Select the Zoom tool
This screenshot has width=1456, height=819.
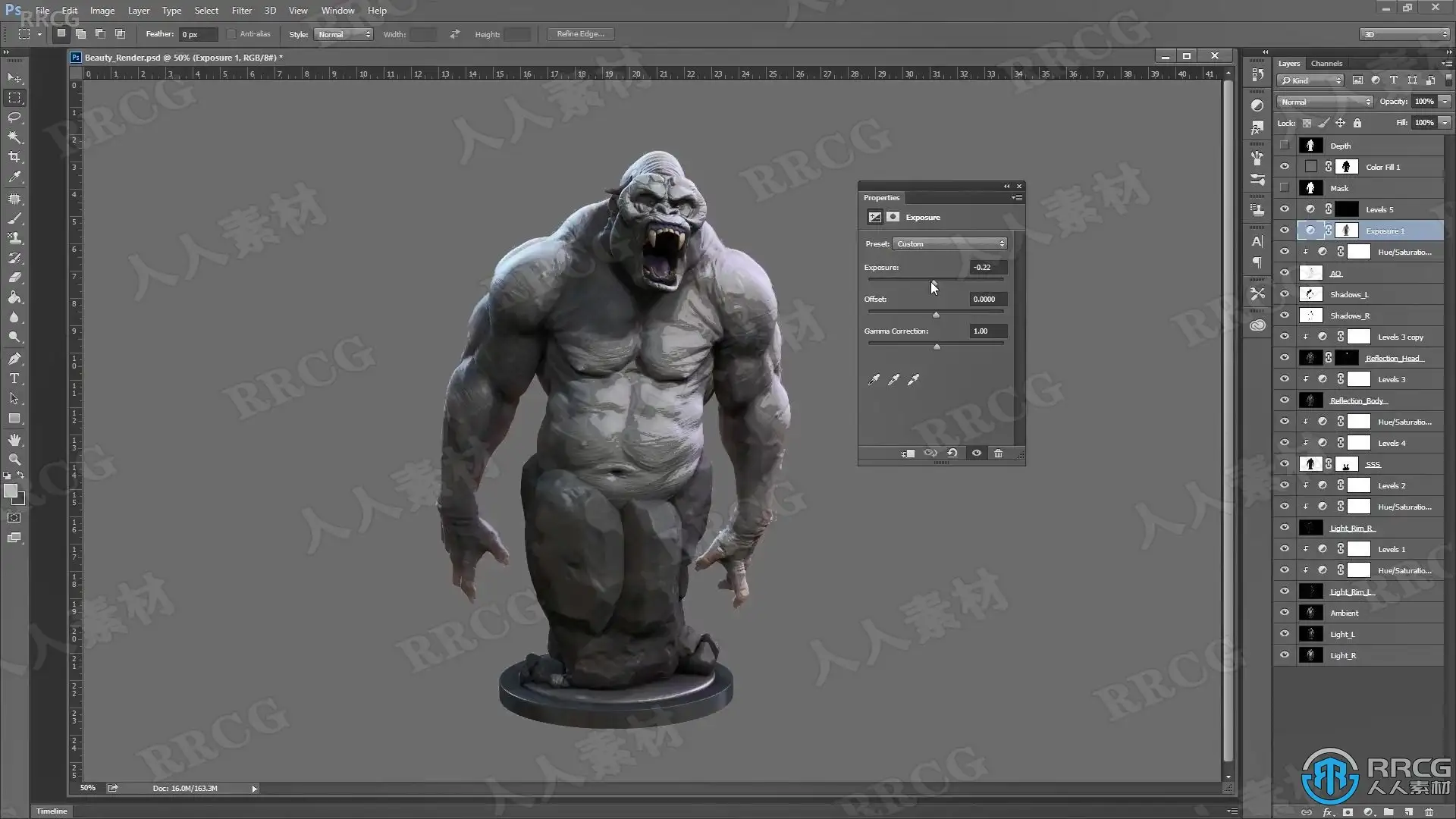click(14, 460)
